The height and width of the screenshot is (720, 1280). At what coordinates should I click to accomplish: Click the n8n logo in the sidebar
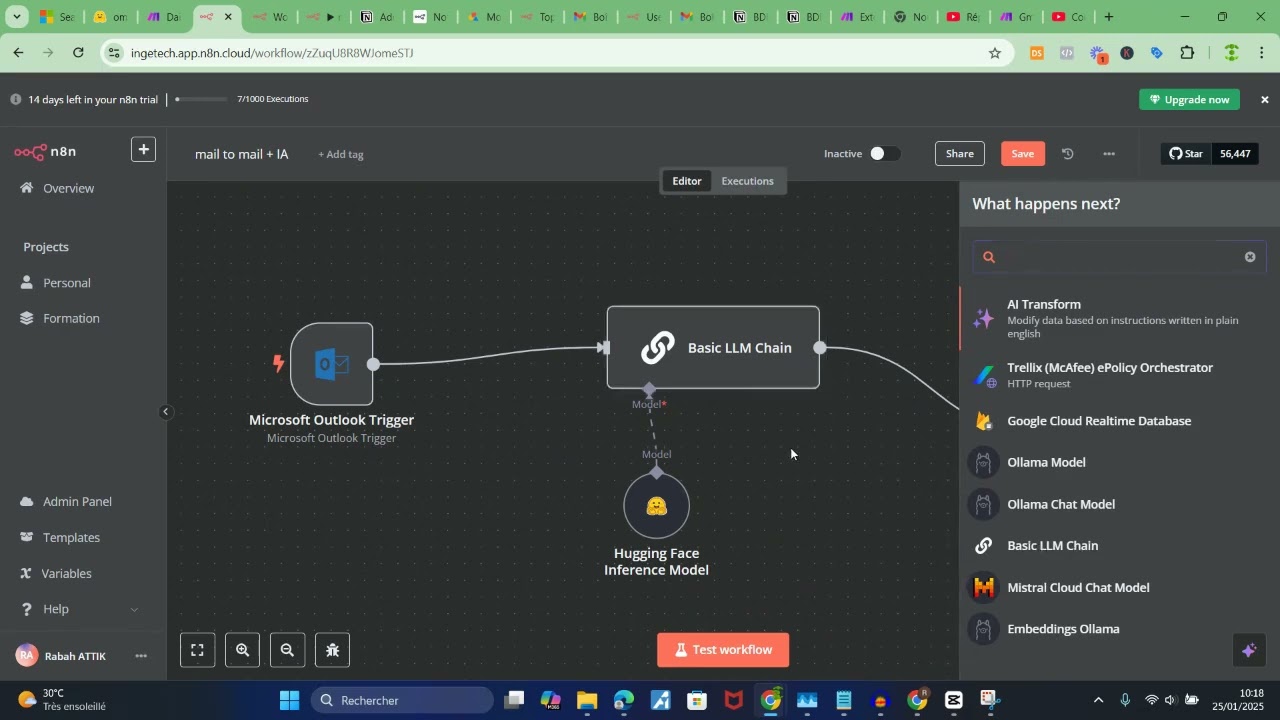[45, 152]
